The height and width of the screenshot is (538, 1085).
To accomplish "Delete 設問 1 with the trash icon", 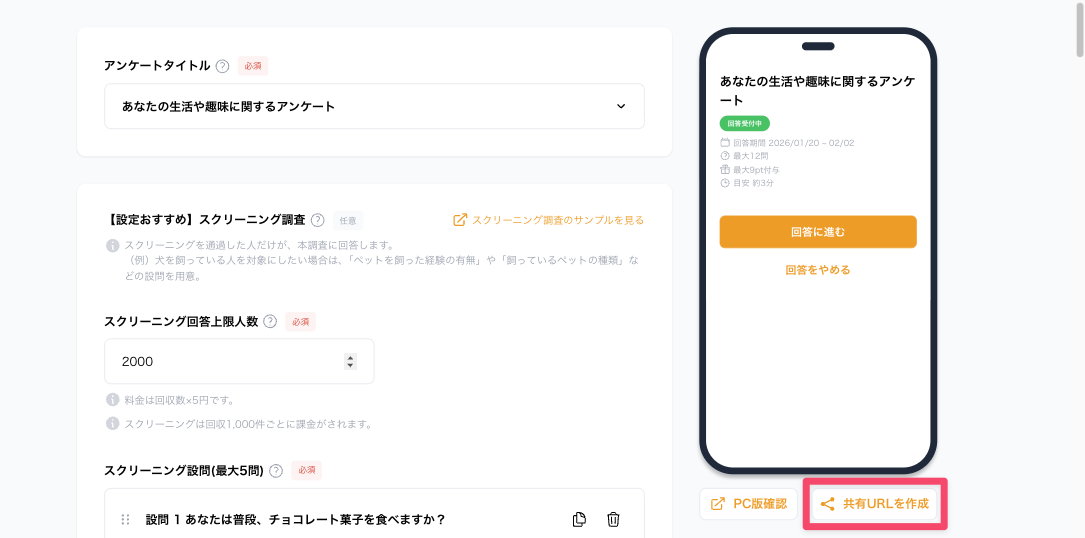I will (x=613, y=519).
